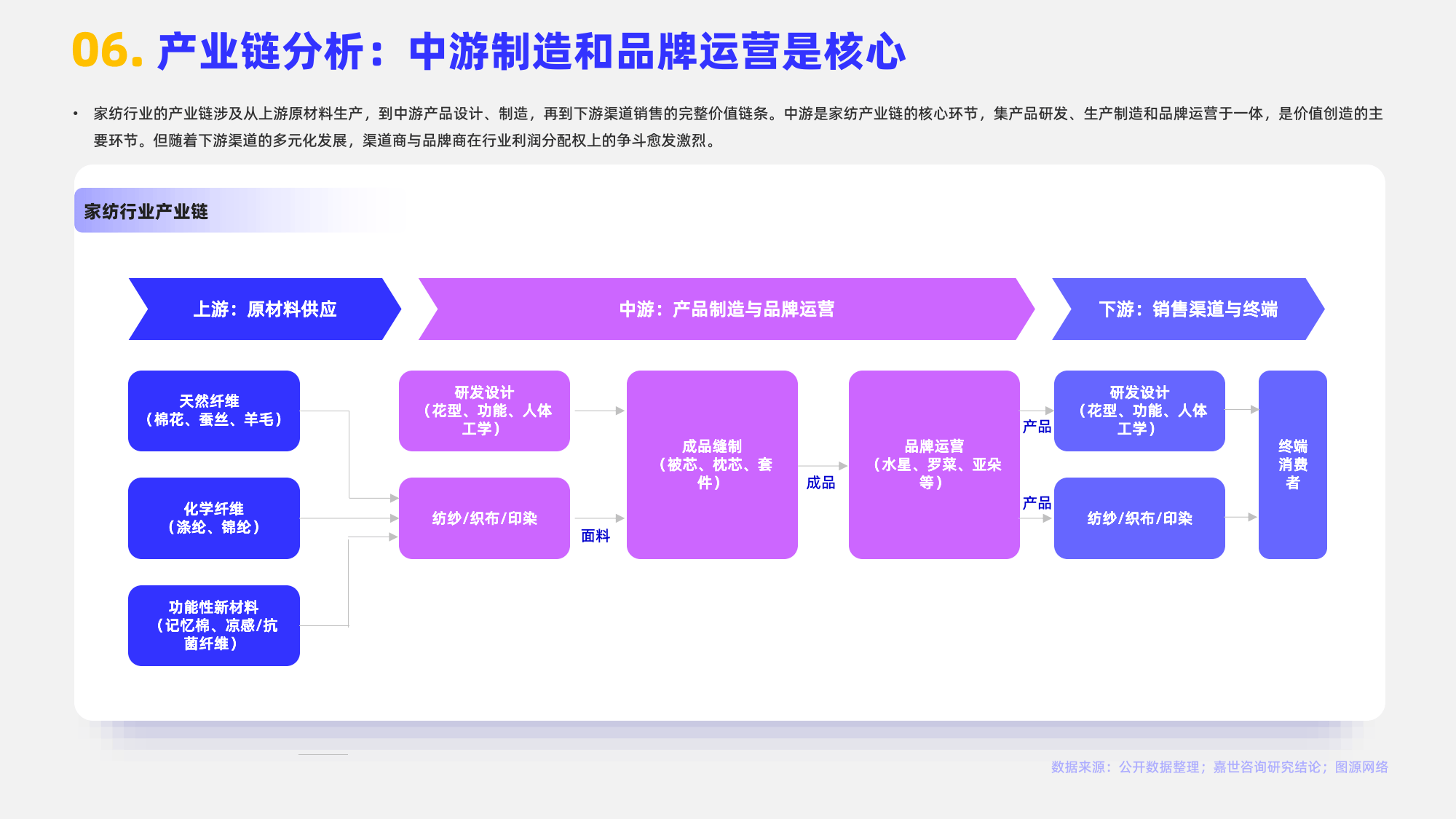Select the 功能性新材料 box
1456x819 pixels.
213,625
